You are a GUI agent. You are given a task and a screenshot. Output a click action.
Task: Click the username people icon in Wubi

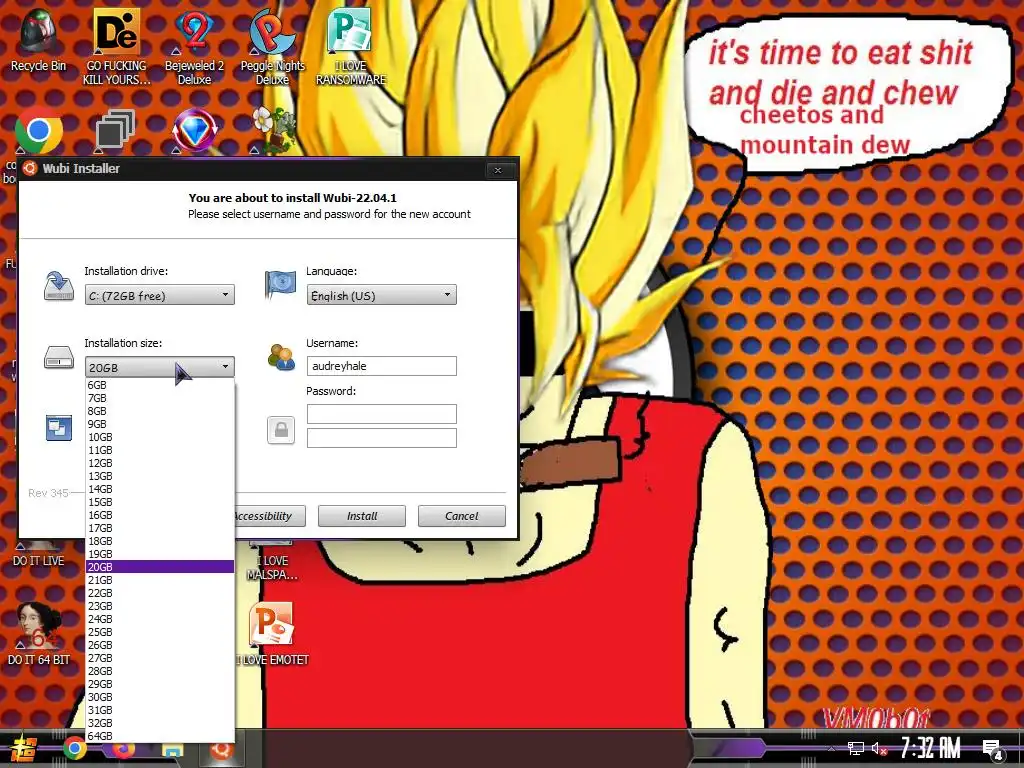point(281,357)
